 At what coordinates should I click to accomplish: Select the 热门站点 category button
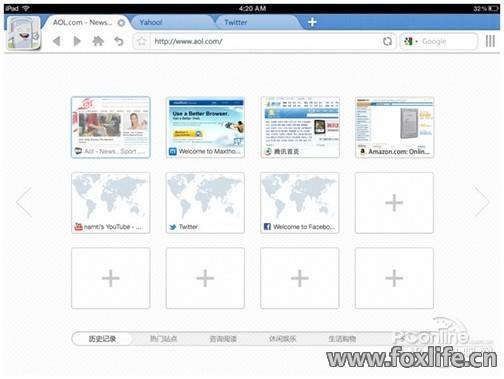(163, 339)
